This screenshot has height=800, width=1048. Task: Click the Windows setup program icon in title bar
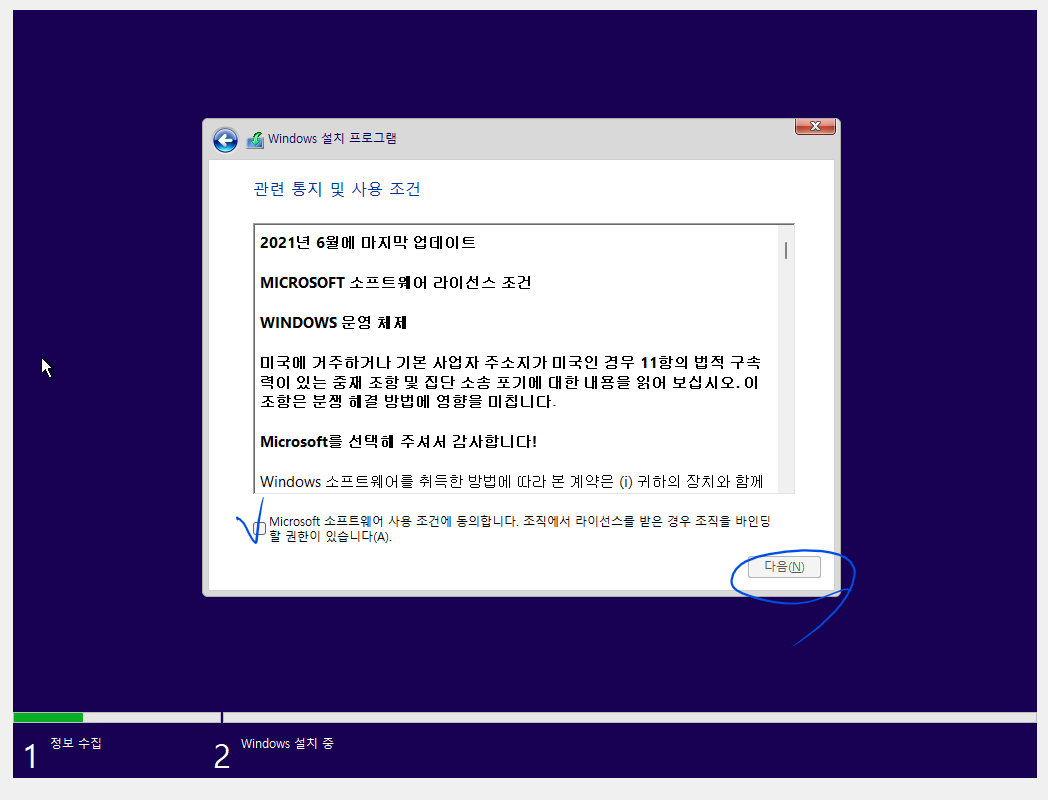click(x=255, y=140)
